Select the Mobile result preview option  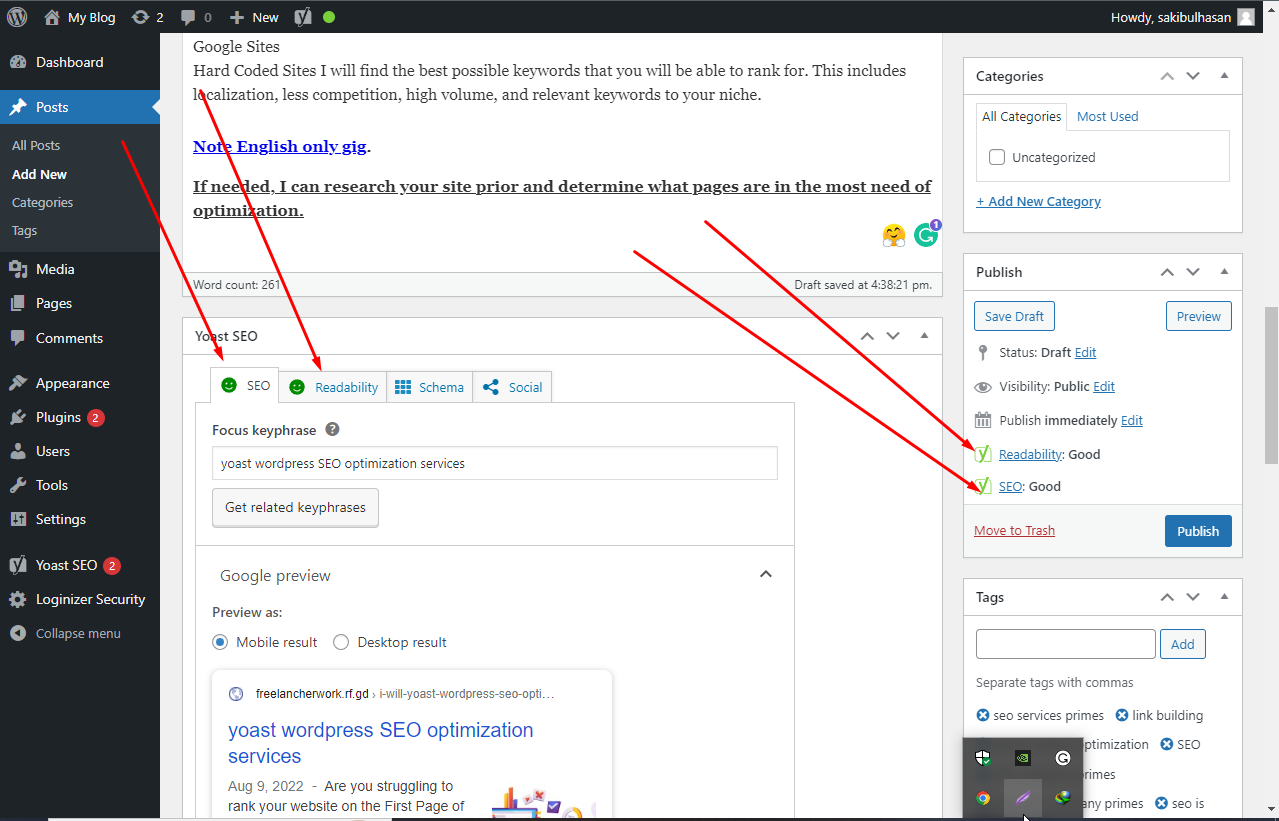coord(220,642)
